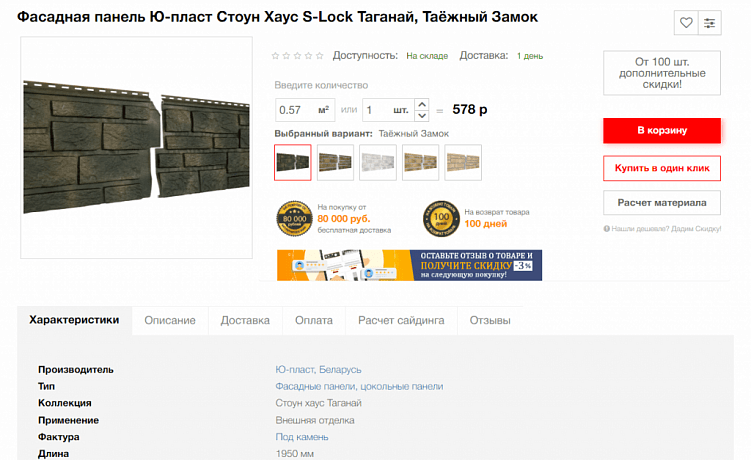Follow the Ю-пласт, Беларусь manufacturer link

pos(318,369)
